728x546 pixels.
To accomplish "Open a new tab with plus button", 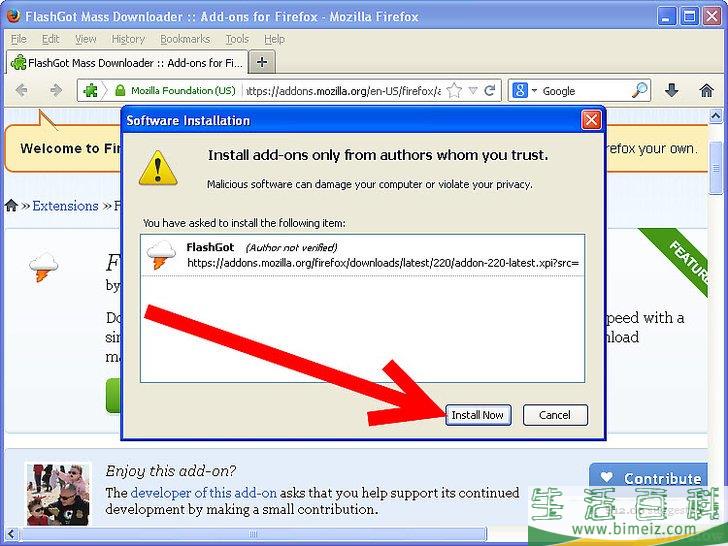I will coord(262,62).
